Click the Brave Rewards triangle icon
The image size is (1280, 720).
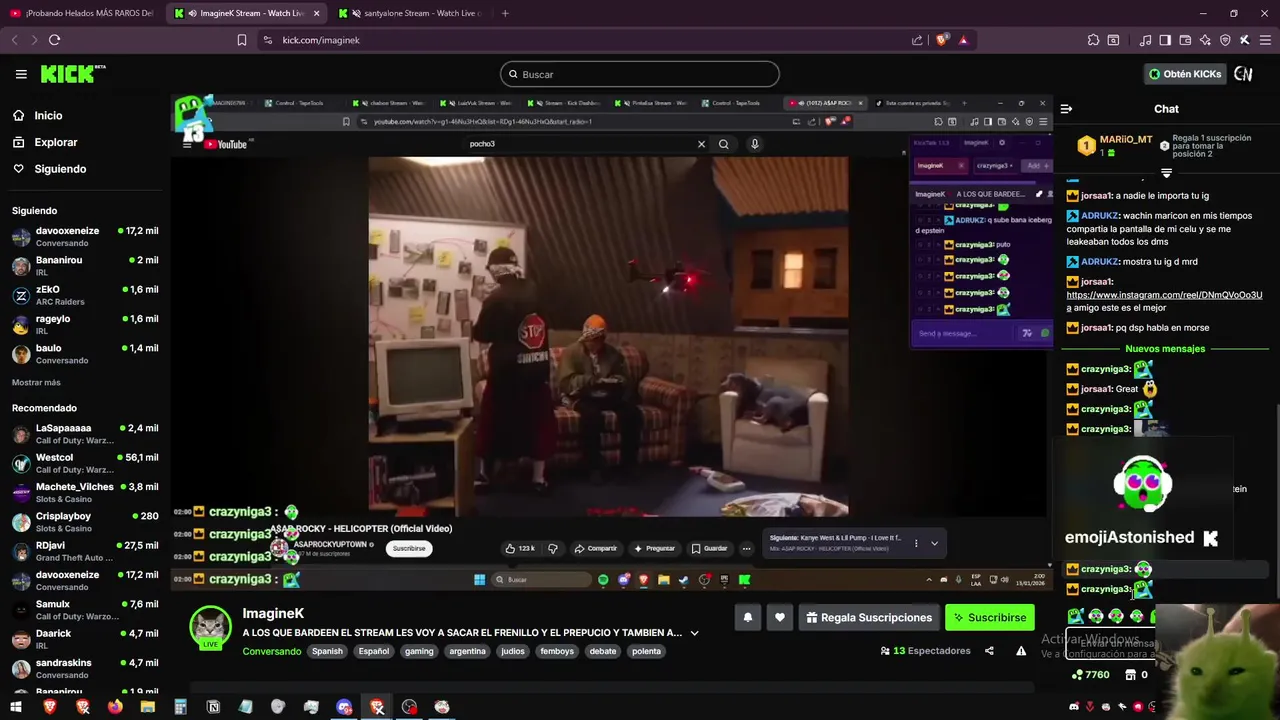963,40
